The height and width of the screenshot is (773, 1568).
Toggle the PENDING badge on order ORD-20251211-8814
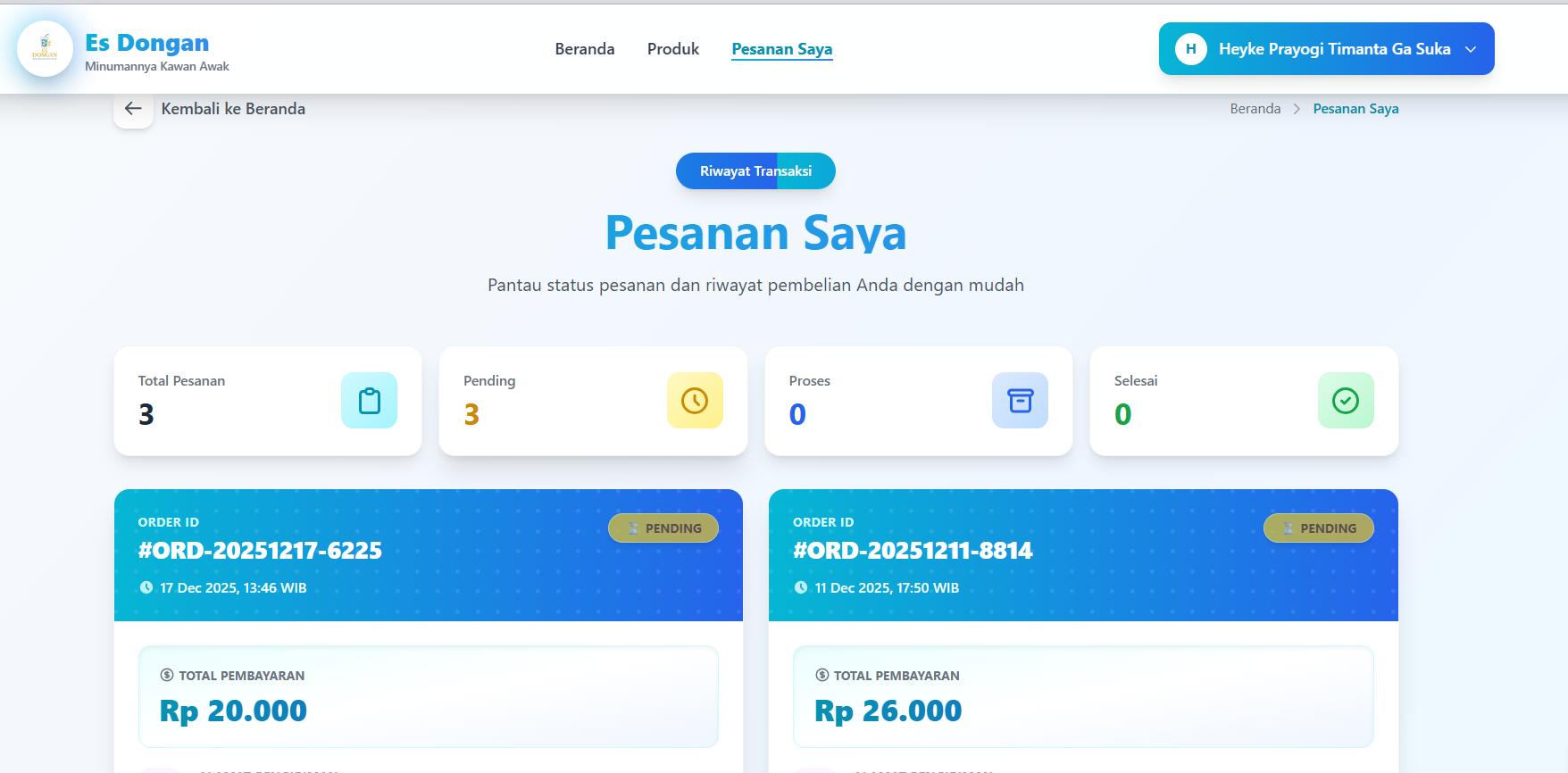(x=1319, y=528)
